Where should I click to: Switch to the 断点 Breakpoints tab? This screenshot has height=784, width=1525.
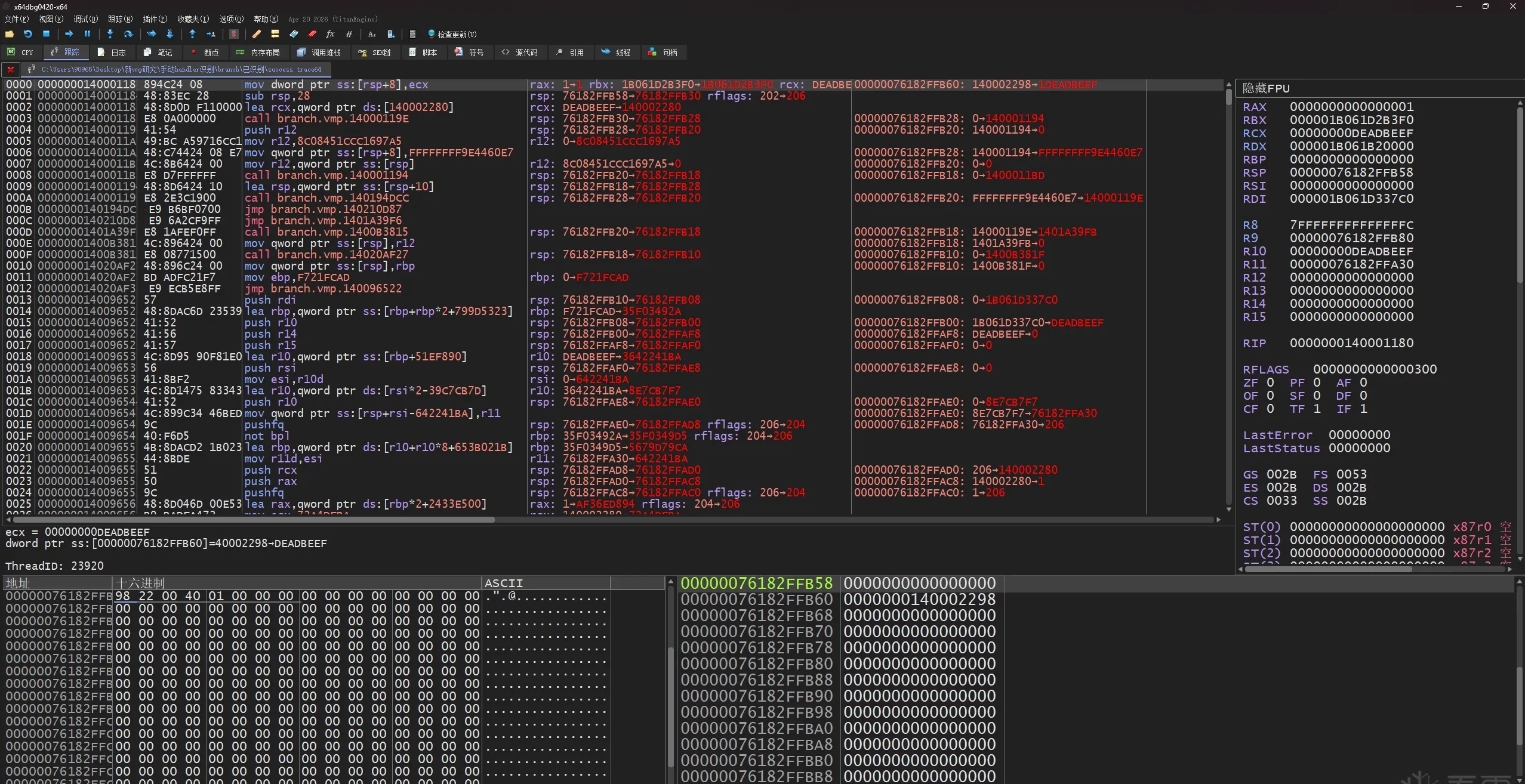pos(205,53)
